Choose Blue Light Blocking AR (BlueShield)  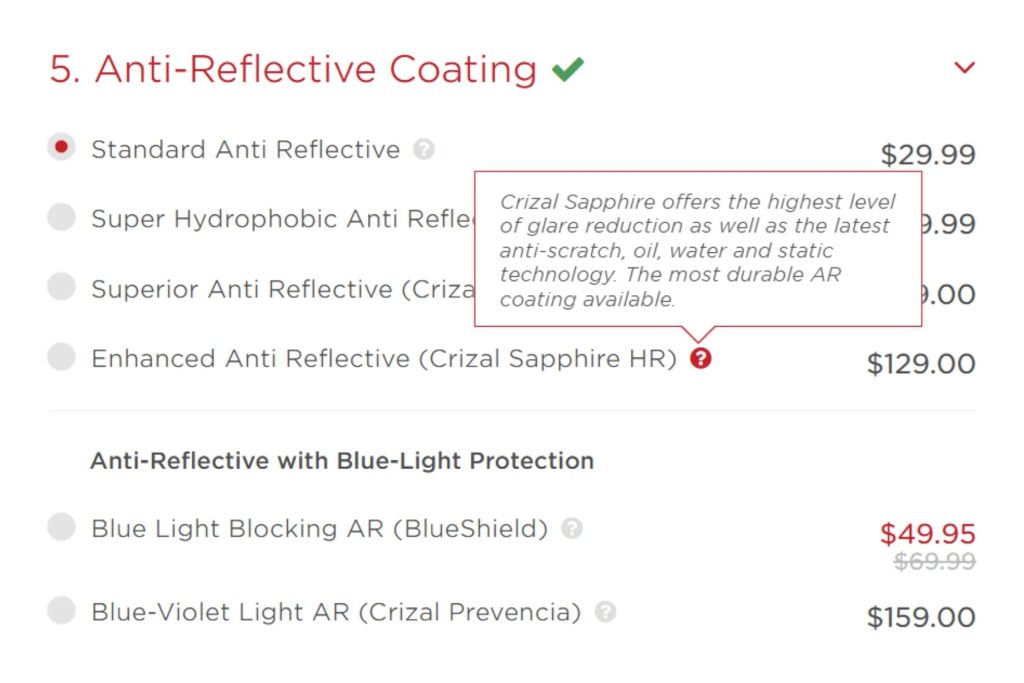click(x=61, y=527)
